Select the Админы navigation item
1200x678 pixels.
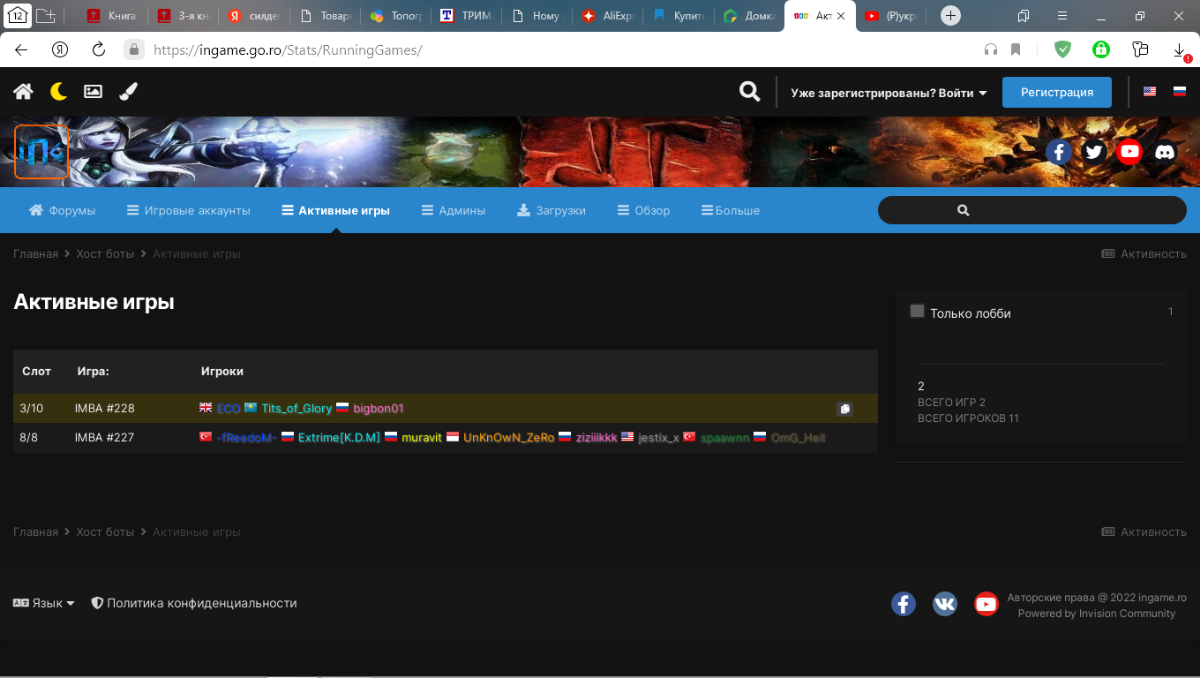click(453, 211)
